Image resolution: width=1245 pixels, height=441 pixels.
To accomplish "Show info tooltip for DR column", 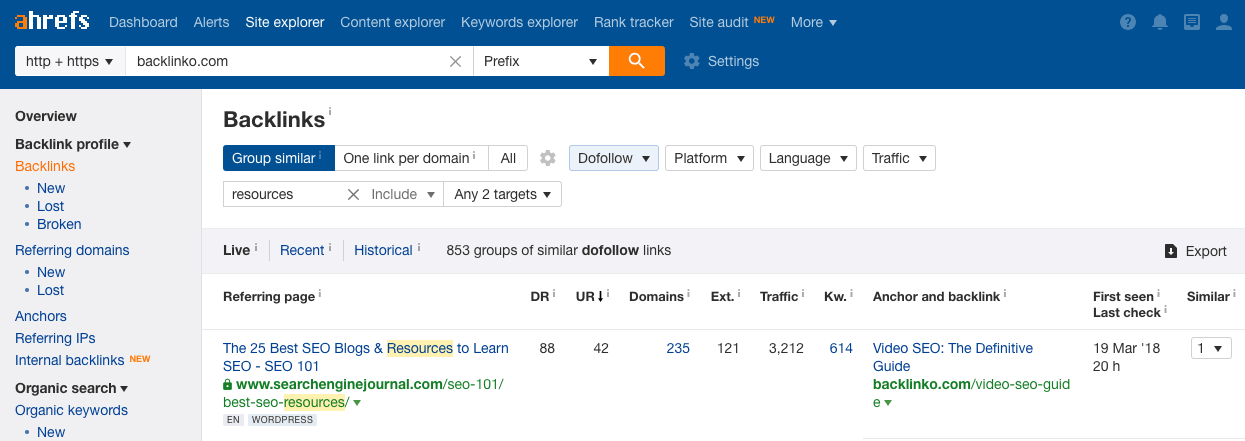I will 555,294.
